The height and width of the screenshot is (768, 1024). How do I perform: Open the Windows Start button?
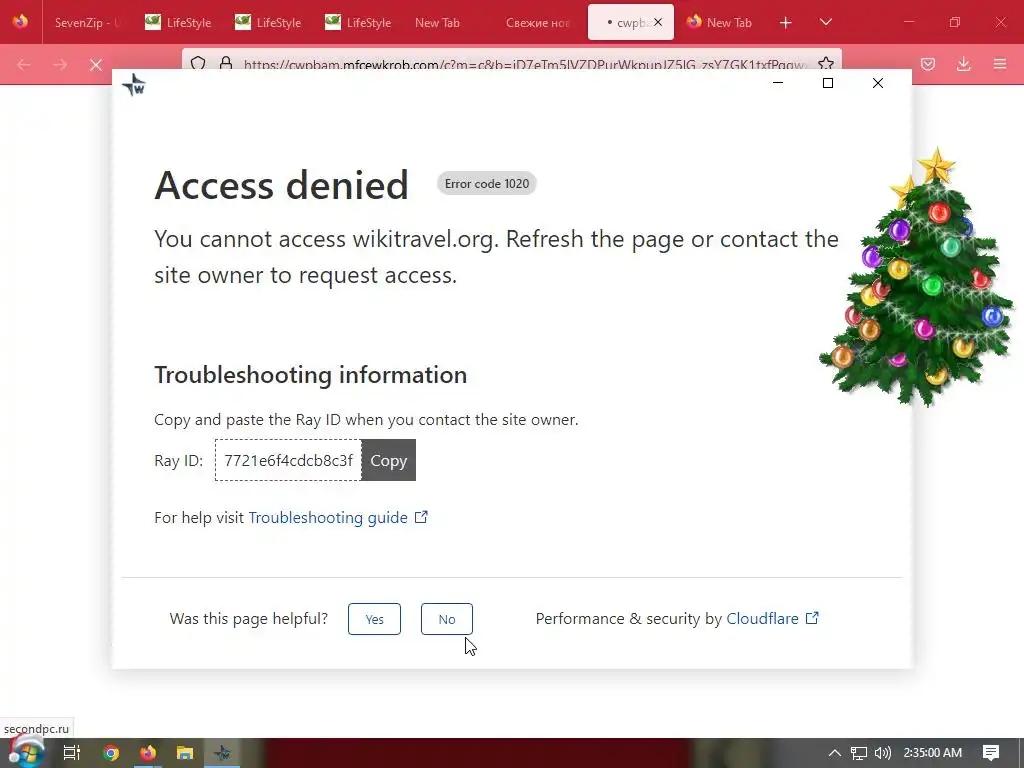[25, 753]
